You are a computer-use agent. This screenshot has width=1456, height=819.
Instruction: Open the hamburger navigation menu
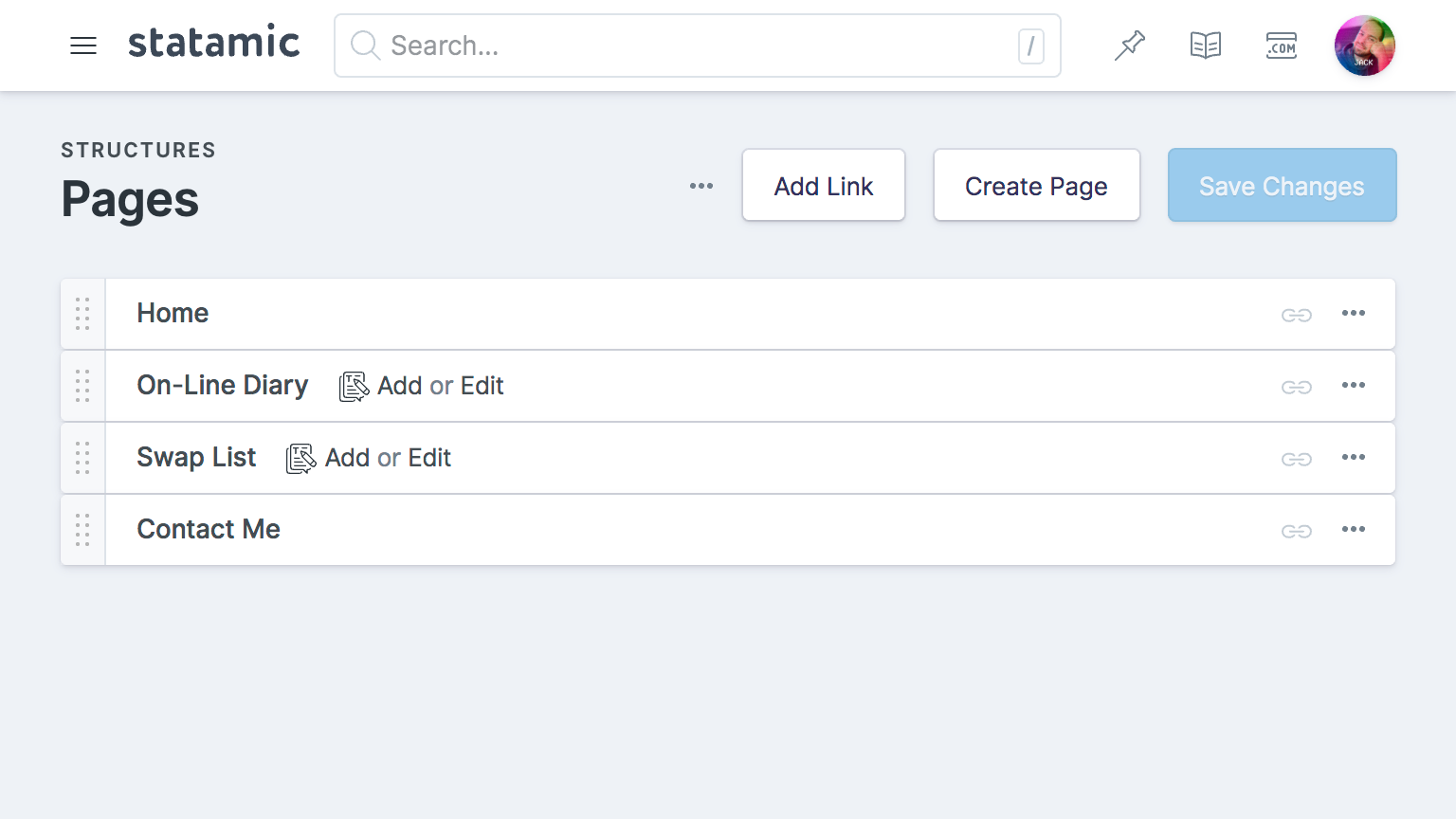pos(83,45)
